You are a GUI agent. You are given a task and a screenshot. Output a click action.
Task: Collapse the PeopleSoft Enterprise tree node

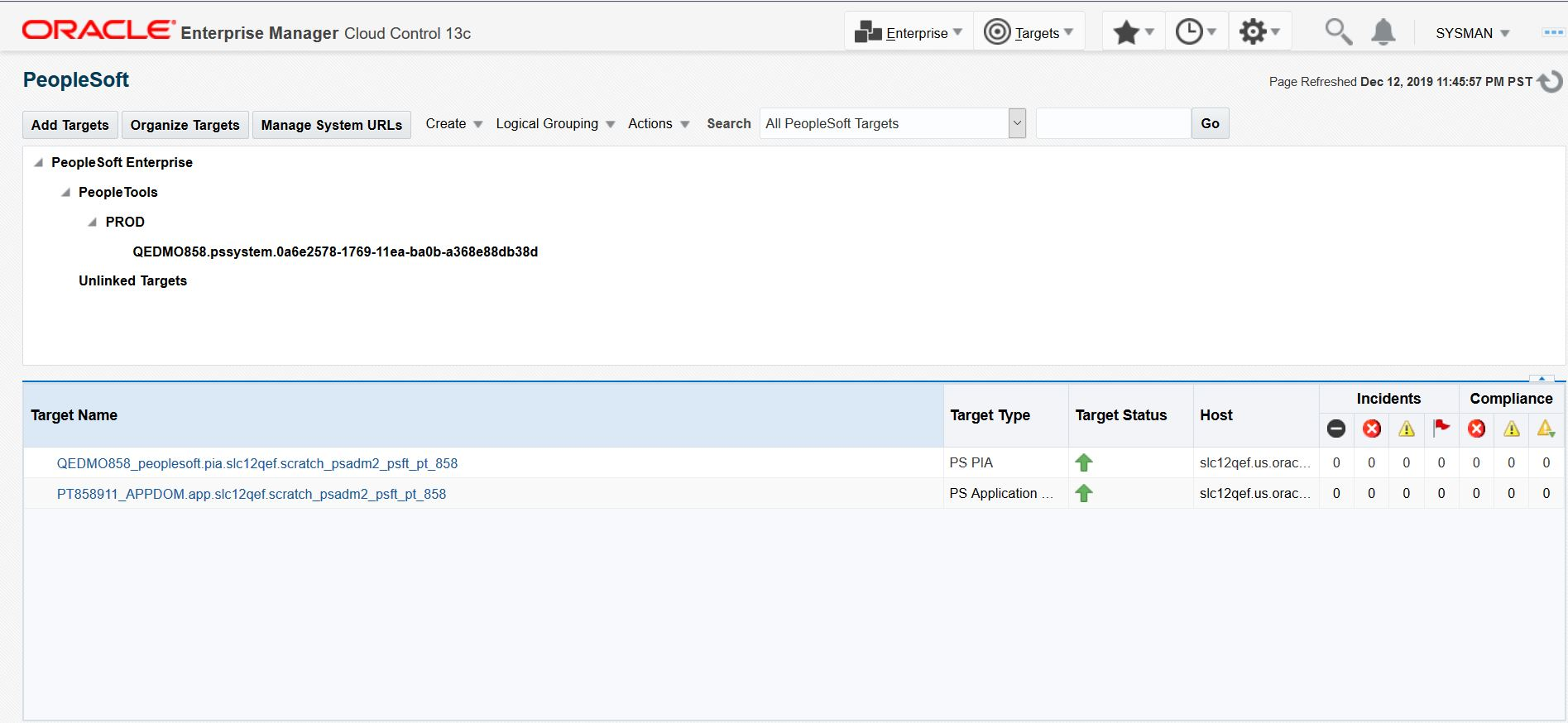[x=38, y=162]
